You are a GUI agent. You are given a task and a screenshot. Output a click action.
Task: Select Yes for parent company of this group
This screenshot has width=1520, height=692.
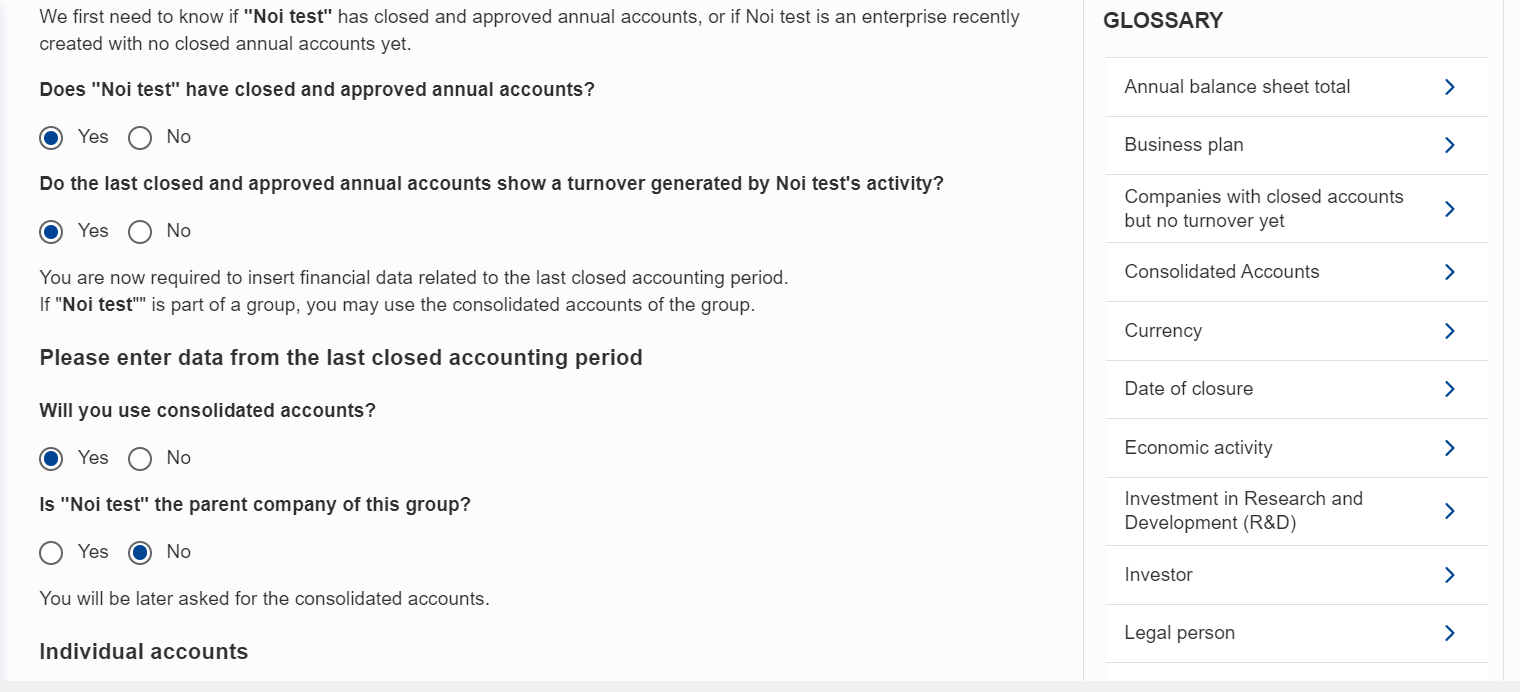click(x=51, y=553)
